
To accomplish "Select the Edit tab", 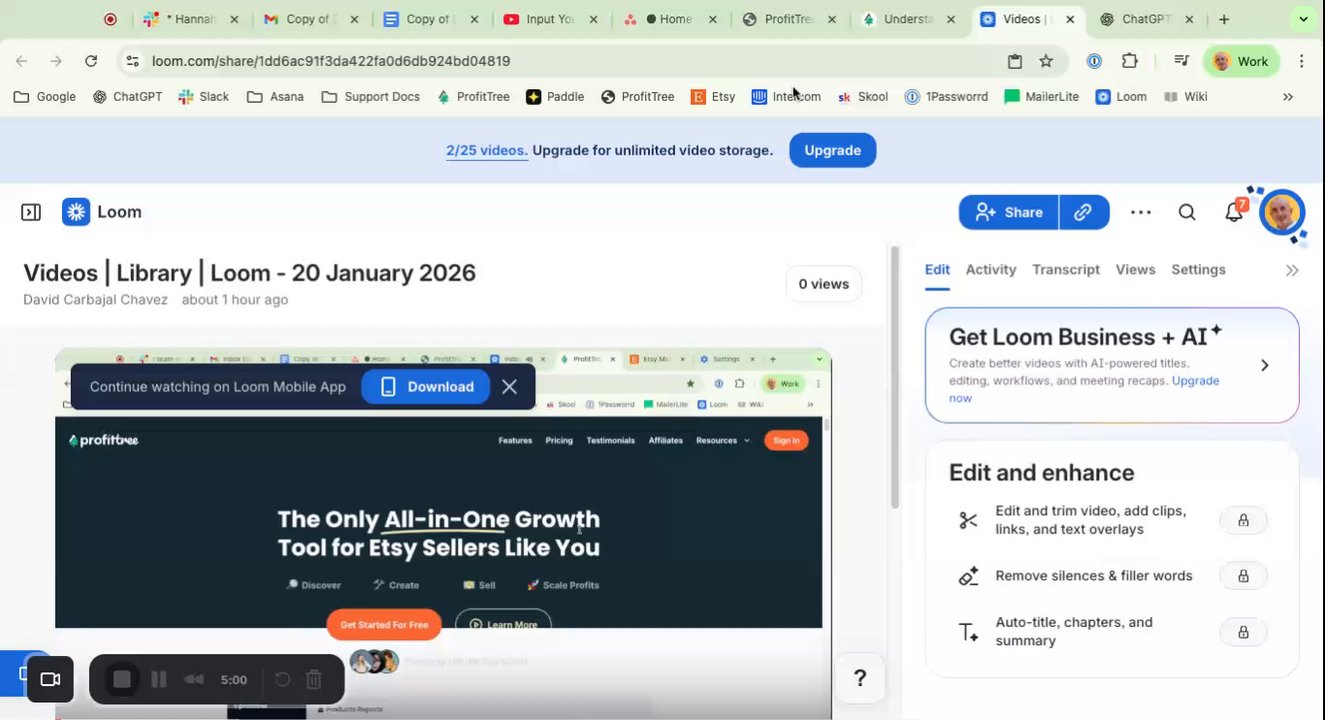I will coord(937,270).
